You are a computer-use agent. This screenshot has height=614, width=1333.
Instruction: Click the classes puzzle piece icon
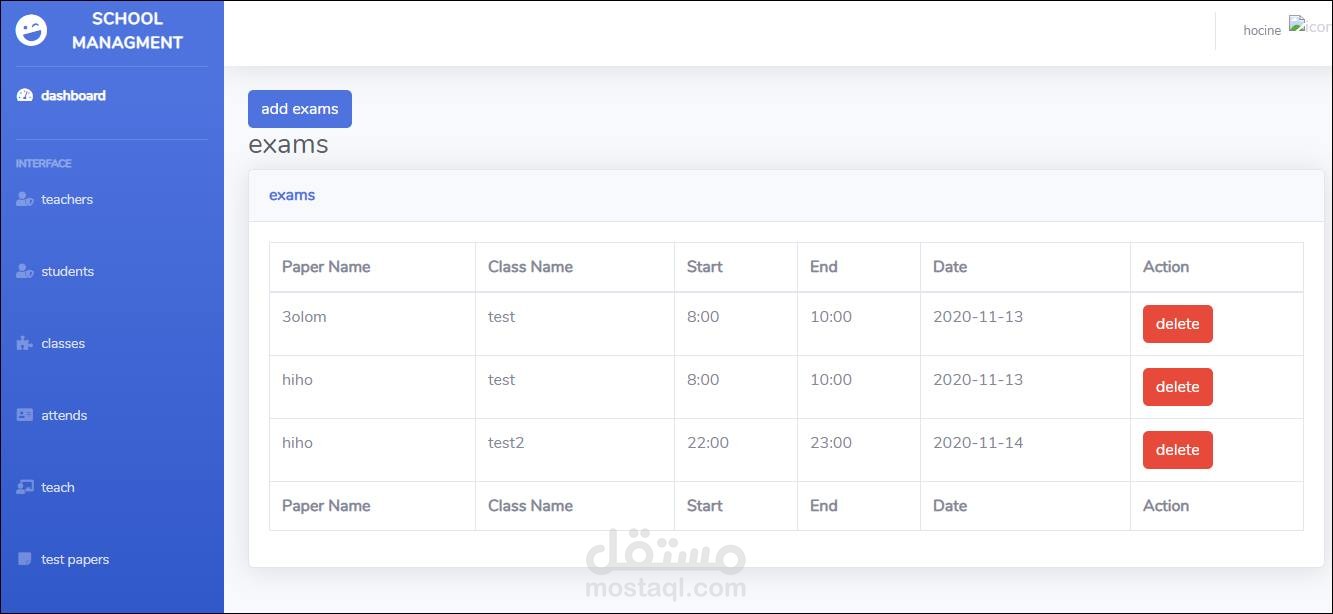pos(25,344)
